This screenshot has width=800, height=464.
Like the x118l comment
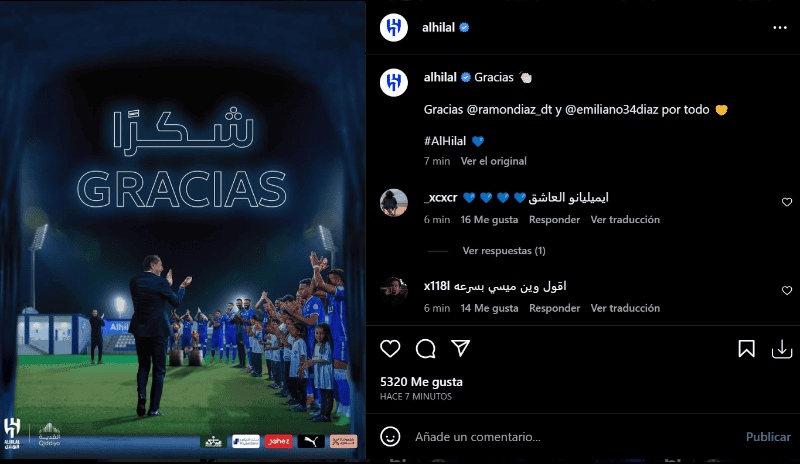(x=787, y=290)
